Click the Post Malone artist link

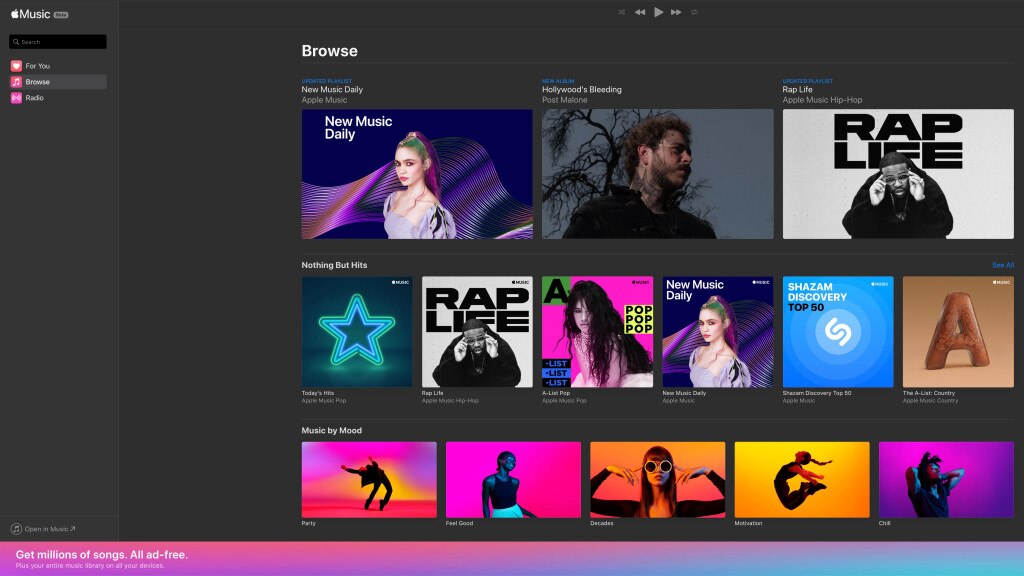(x=565, y=100)
